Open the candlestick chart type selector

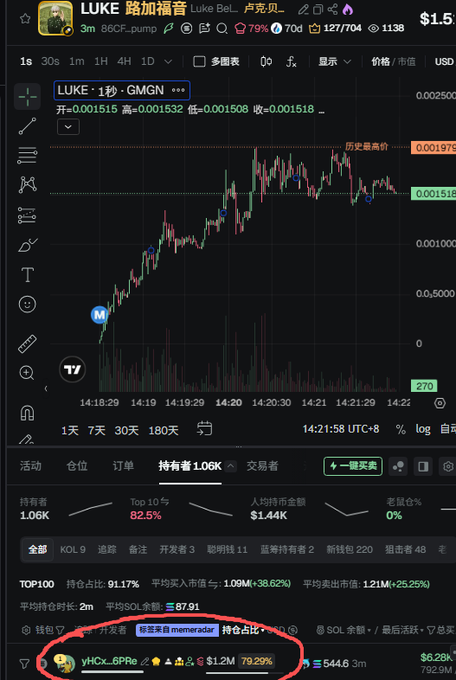point(266,62)
